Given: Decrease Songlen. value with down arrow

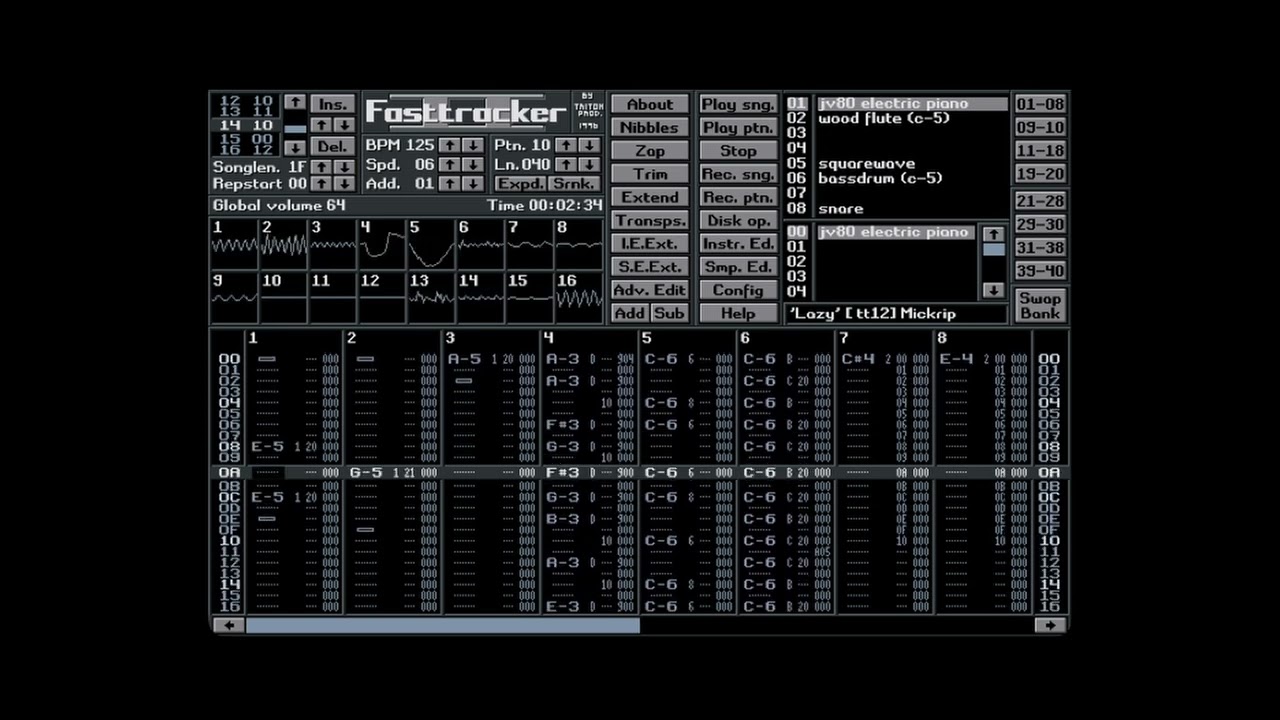Looking at the screenshot, I should pyautogui.click(x=343, y=167).
